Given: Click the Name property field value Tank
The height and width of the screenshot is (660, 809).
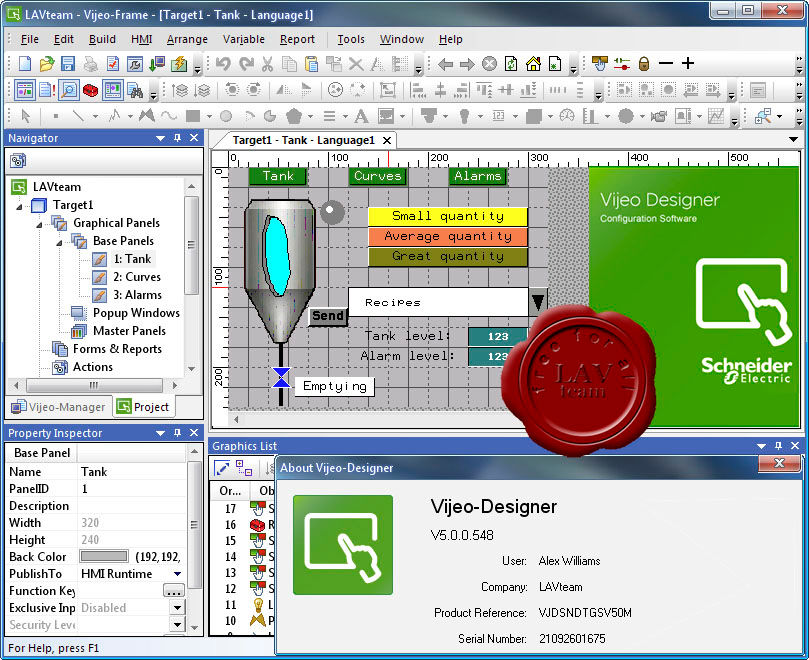Looking at the screenshot, I should [x=132, y=472].
